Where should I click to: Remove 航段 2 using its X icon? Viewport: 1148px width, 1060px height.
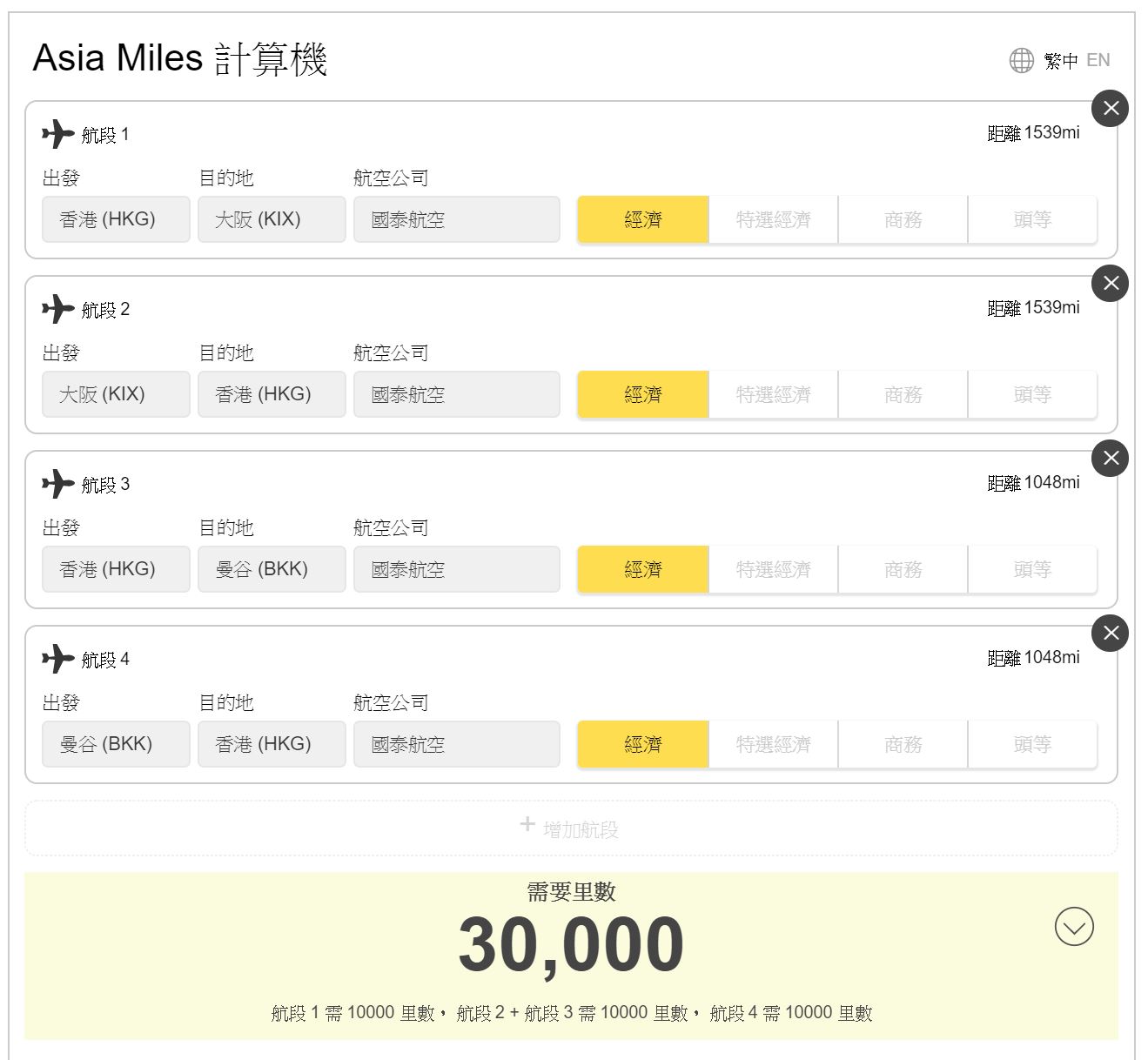[1110, 284]
